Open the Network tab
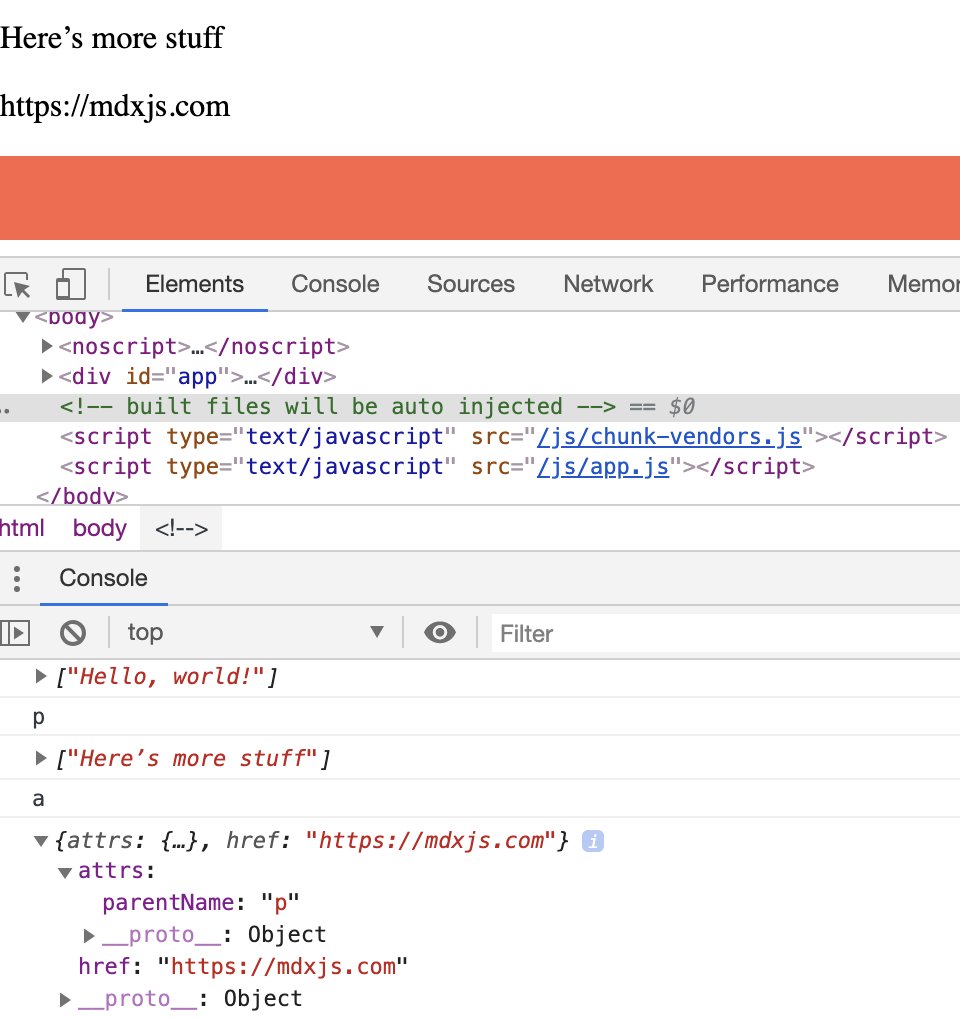The image size is (960, 1020). click(x=607, y=284)
